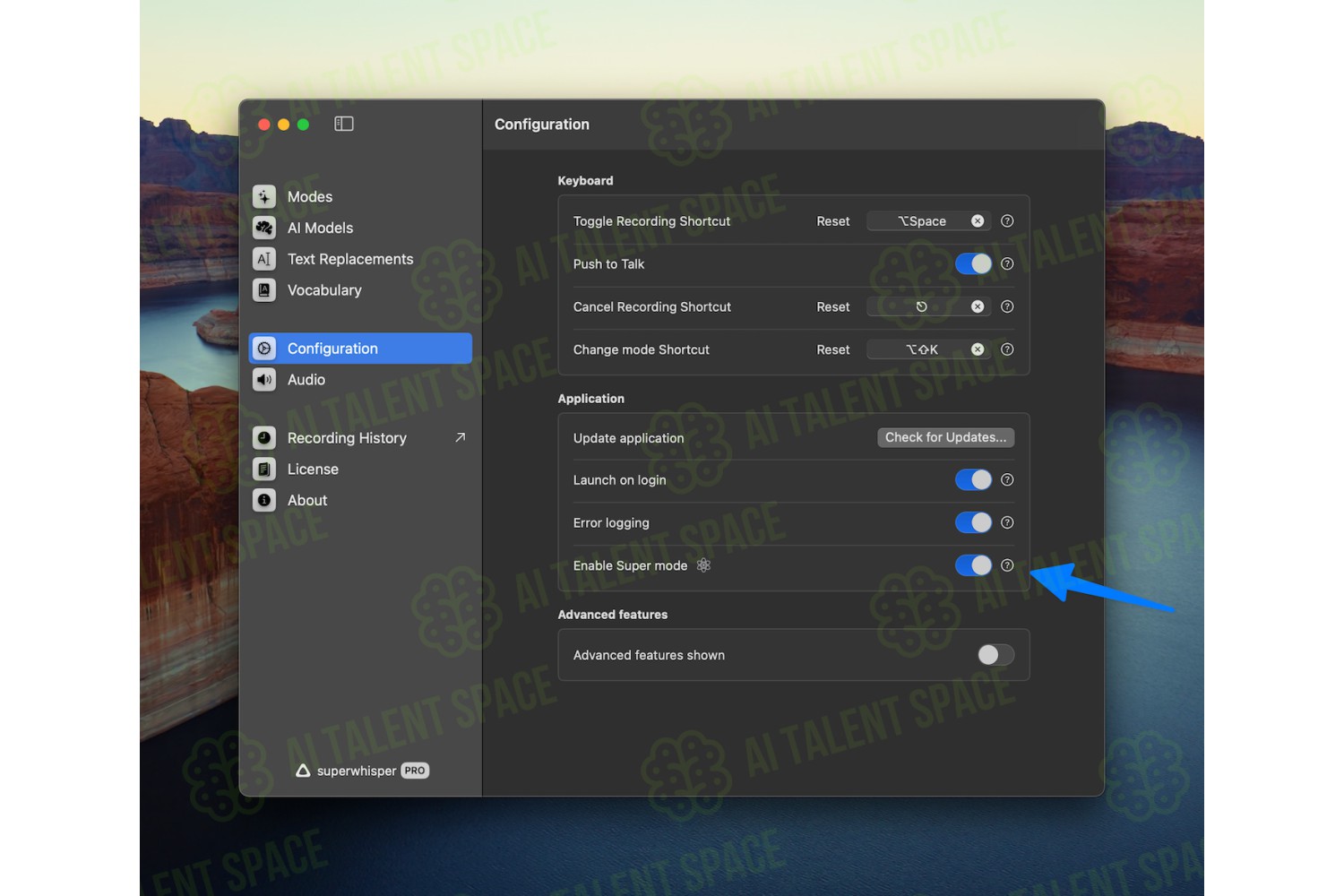The image size is (1344, 896).
Task: Minimize the window with yellow button
Action: pos(284,125)
